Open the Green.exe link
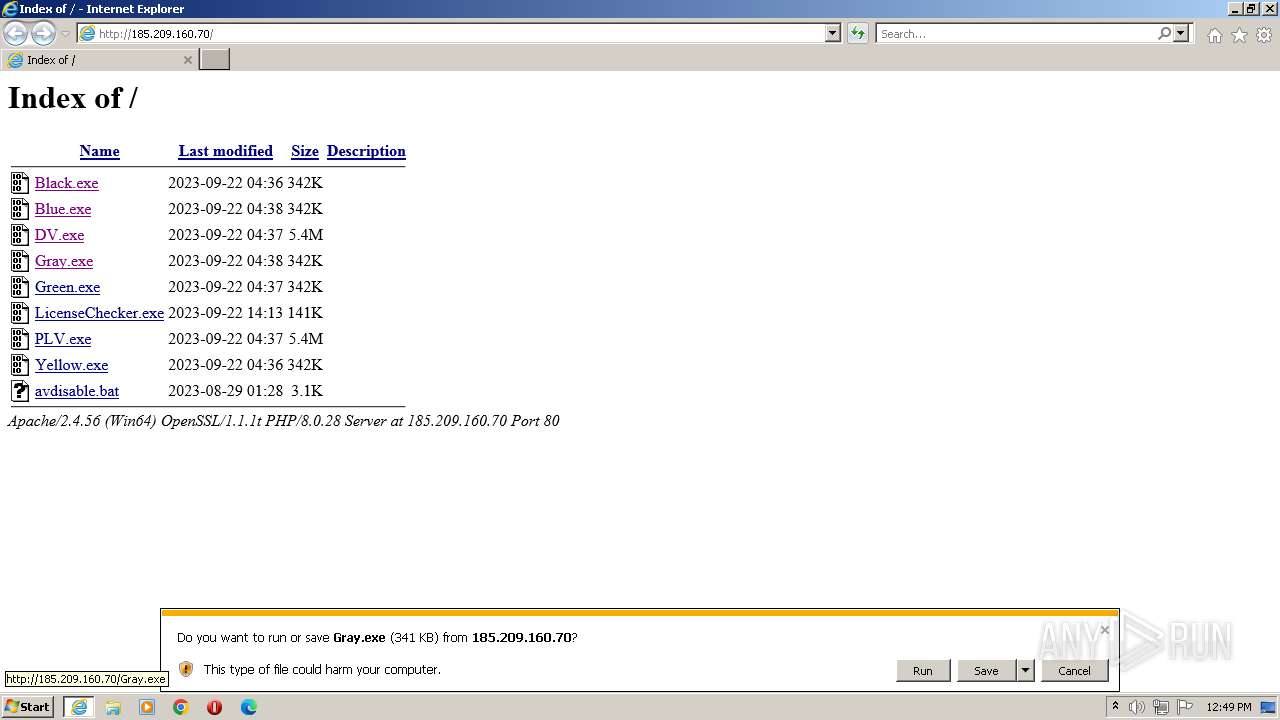Screen dimensions: 1280x720 click(67, 287)
